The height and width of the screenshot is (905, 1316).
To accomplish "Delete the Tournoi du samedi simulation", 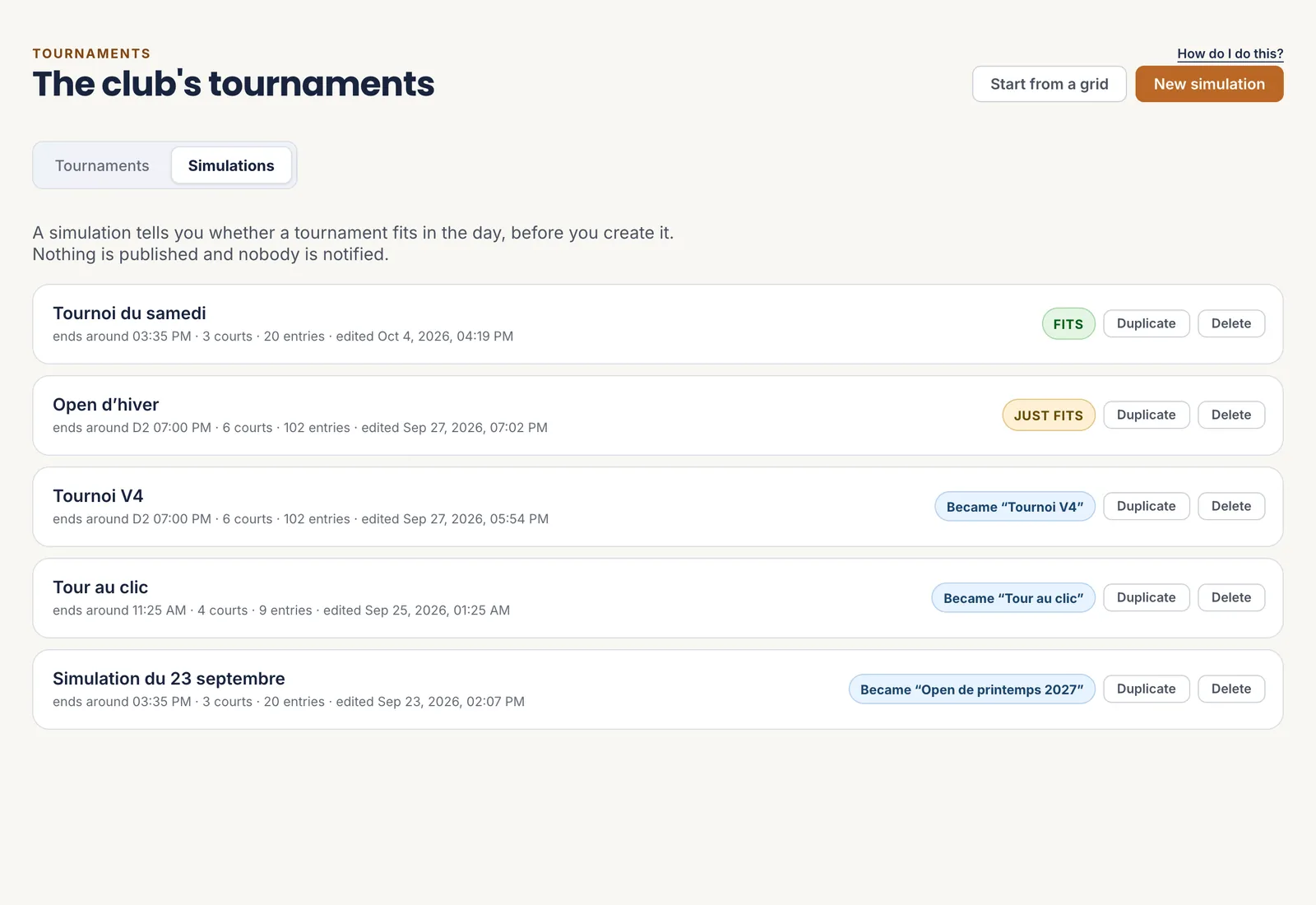I will pyautogui.click(x=1230, y=323).
